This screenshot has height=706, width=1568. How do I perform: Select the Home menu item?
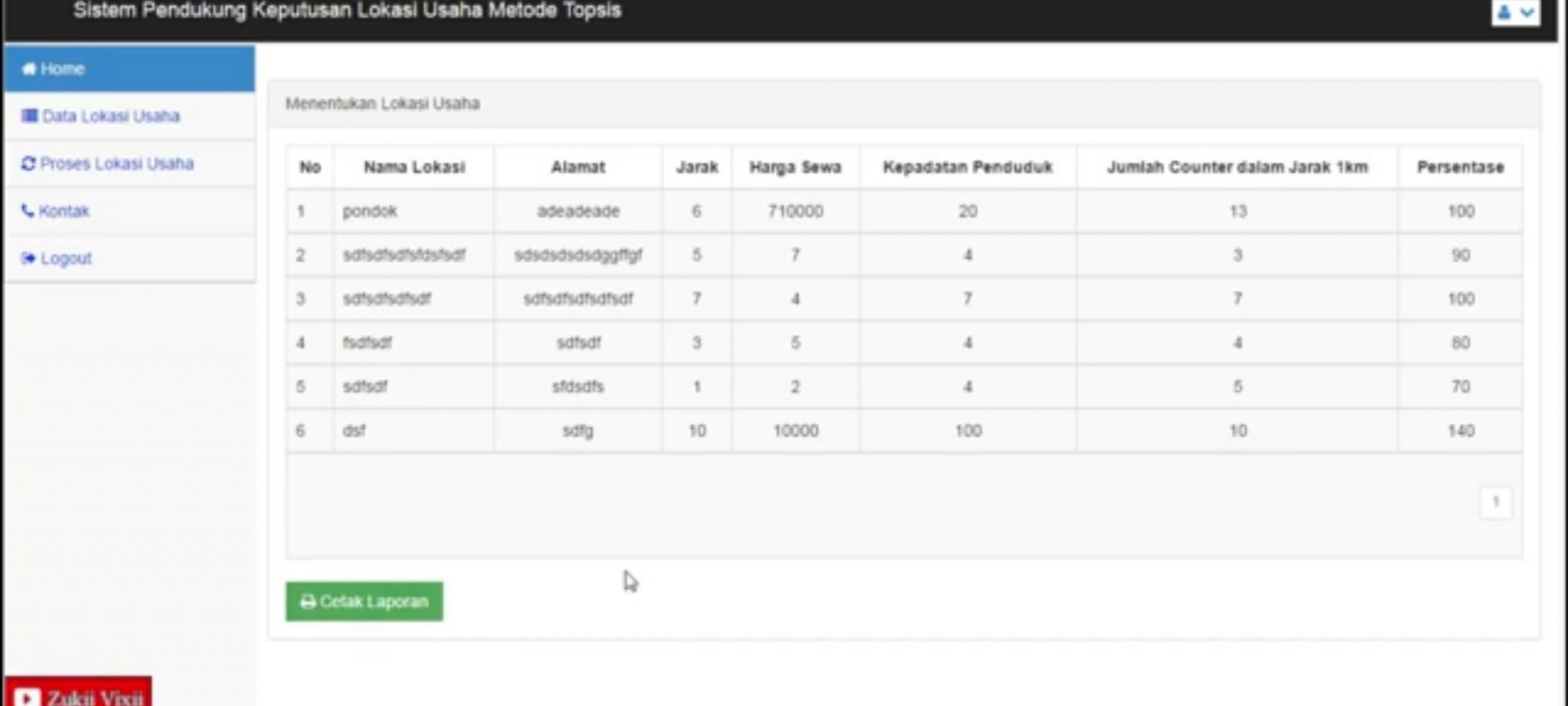tap(64, 69)
